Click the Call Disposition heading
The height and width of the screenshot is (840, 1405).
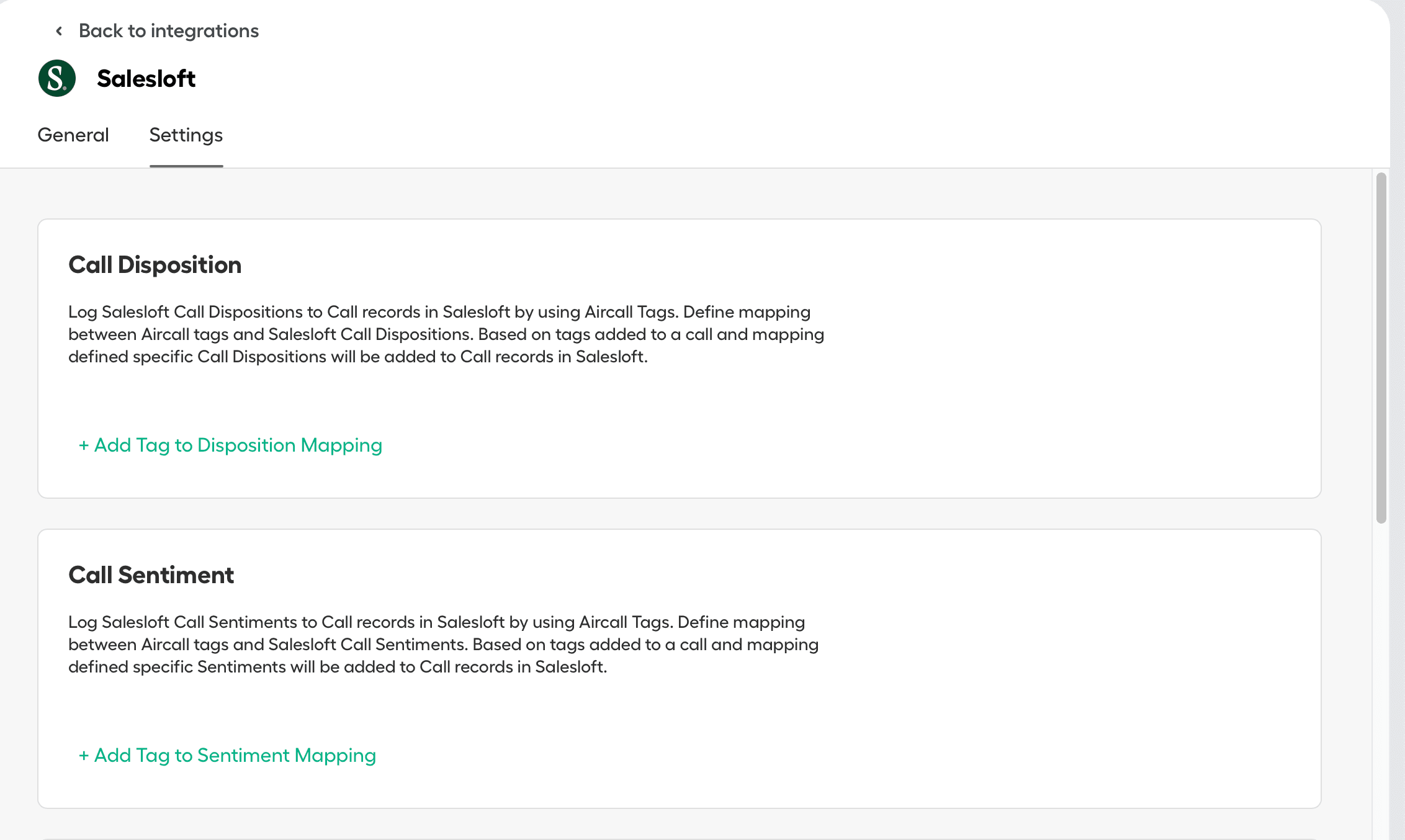point(155,265)
